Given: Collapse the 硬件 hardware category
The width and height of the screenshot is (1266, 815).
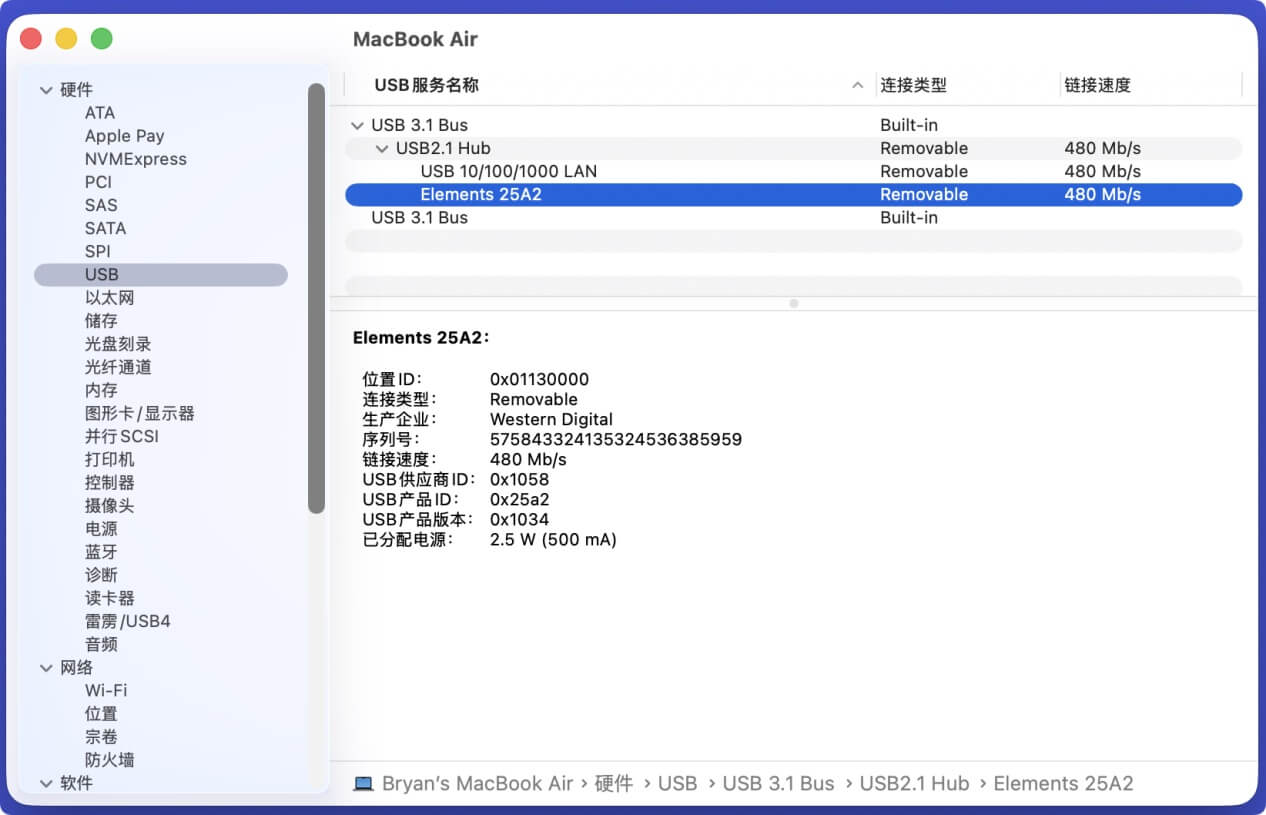Looking at the screenshot, I should pyautogui.click(x=47, y=89).
